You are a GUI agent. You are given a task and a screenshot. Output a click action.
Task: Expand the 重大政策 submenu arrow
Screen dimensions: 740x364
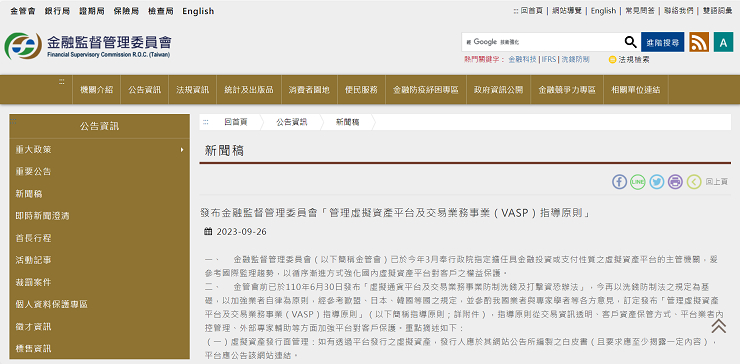[182, 150]
